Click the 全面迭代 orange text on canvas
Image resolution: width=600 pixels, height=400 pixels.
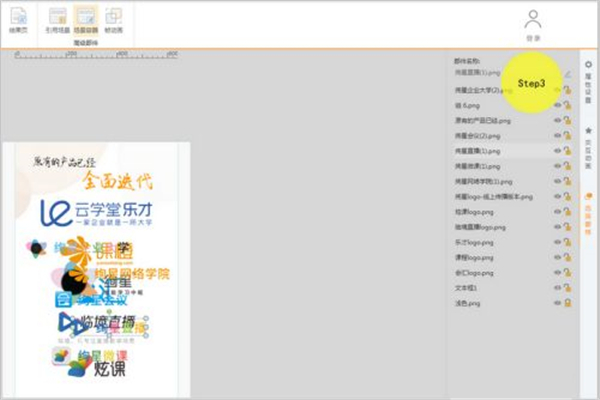118,180
